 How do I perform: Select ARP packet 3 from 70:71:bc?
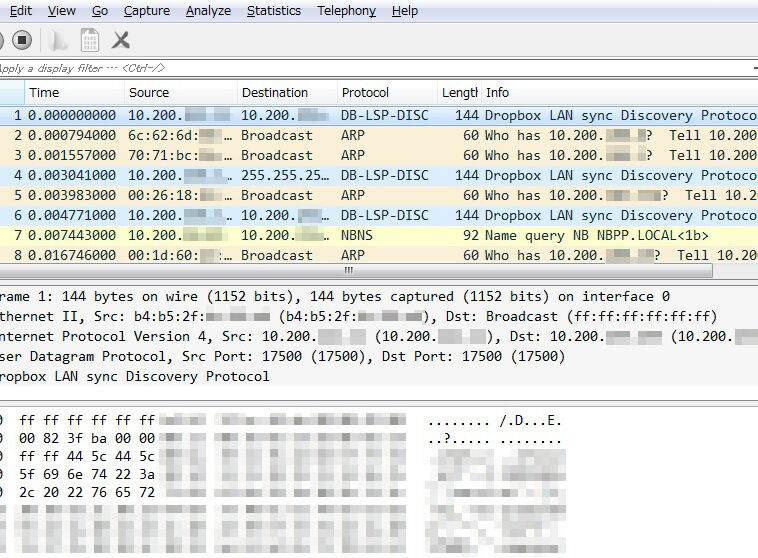click(x=379, y=155)
